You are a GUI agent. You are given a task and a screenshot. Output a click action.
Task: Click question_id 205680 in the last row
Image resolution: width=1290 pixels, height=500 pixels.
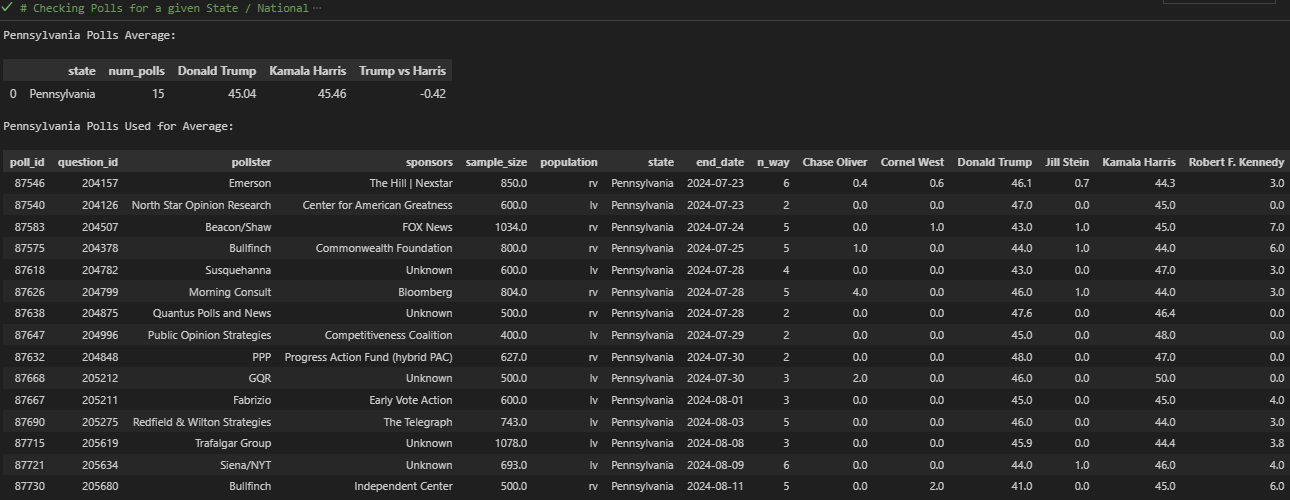coord(100,487)
